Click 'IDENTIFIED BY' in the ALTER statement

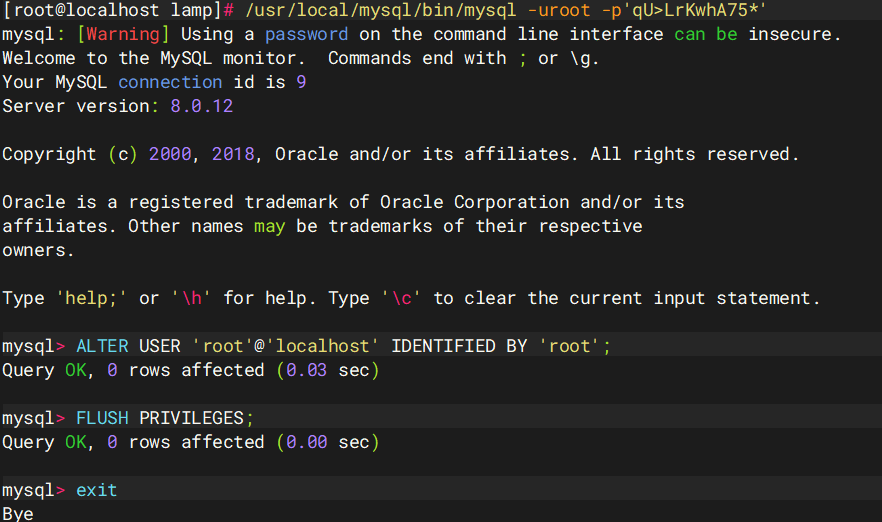pos(460,346)
